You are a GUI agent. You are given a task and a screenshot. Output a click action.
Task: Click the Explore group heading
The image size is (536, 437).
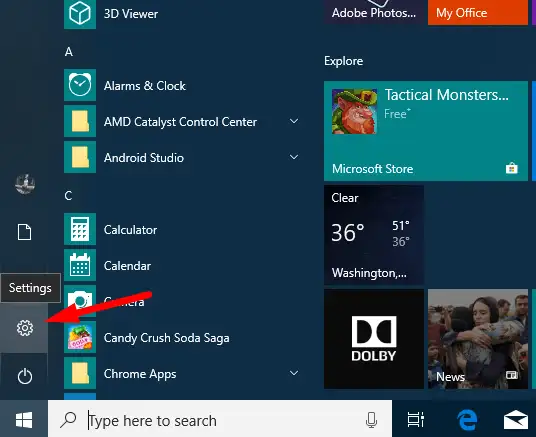pos(344,61)
